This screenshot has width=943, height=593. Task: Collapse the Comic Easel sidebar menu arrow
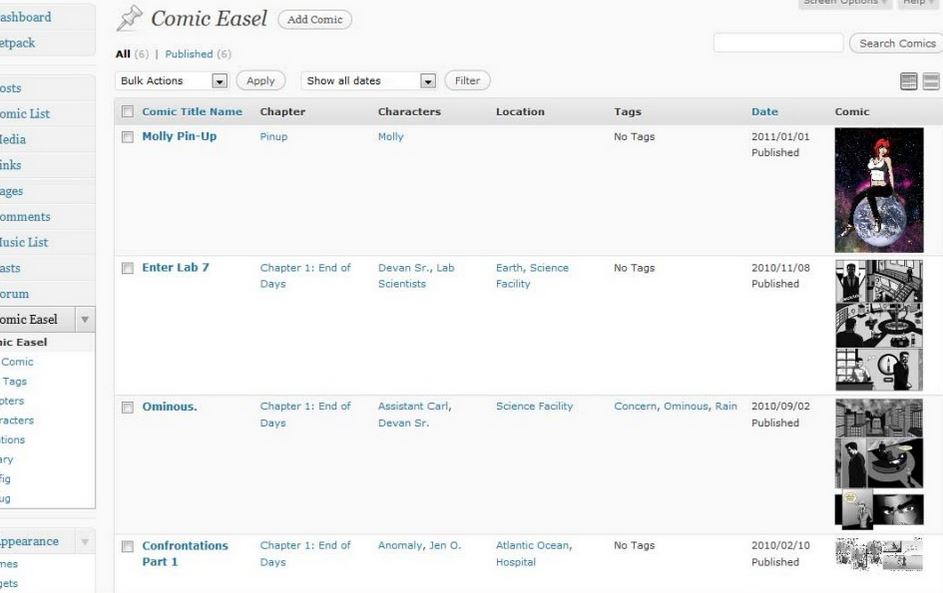pyautogui.click(x=85, y=319)
